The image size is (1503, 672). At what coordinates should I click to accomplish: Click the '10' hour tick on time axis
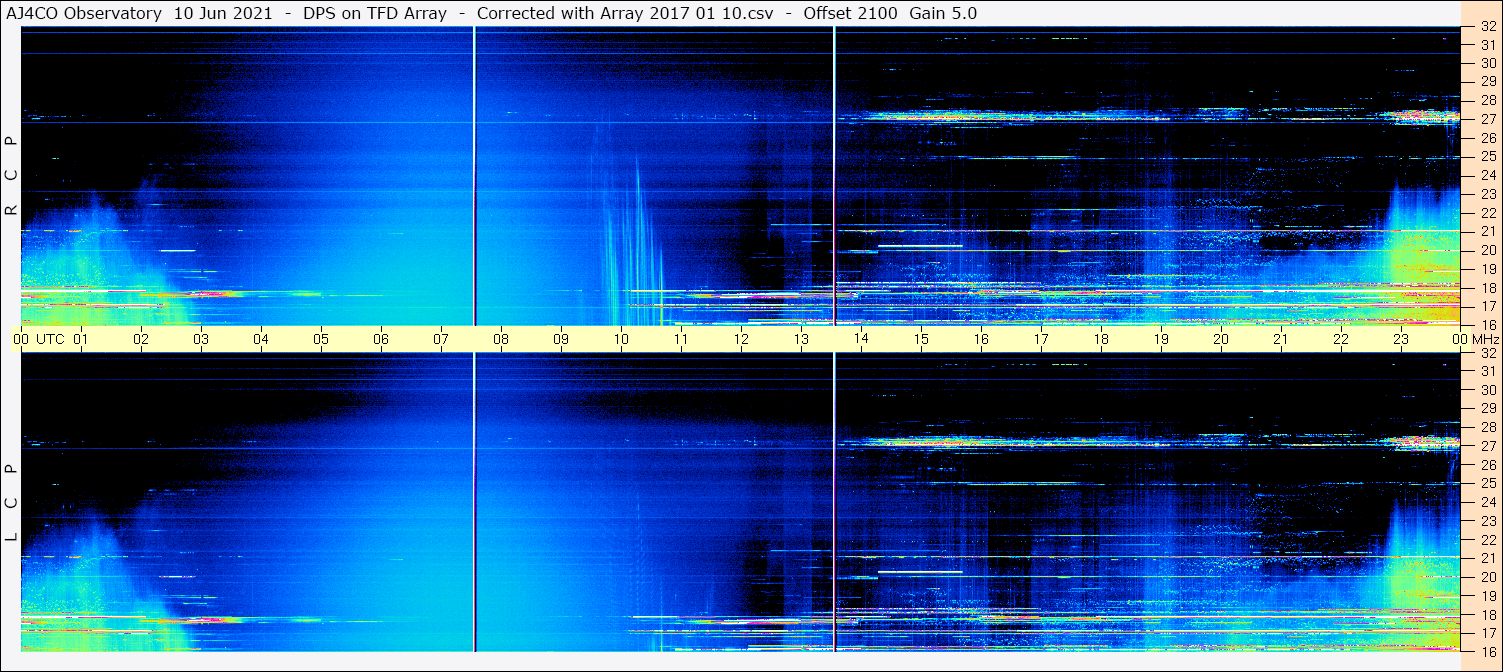click(x=621, y=339)
